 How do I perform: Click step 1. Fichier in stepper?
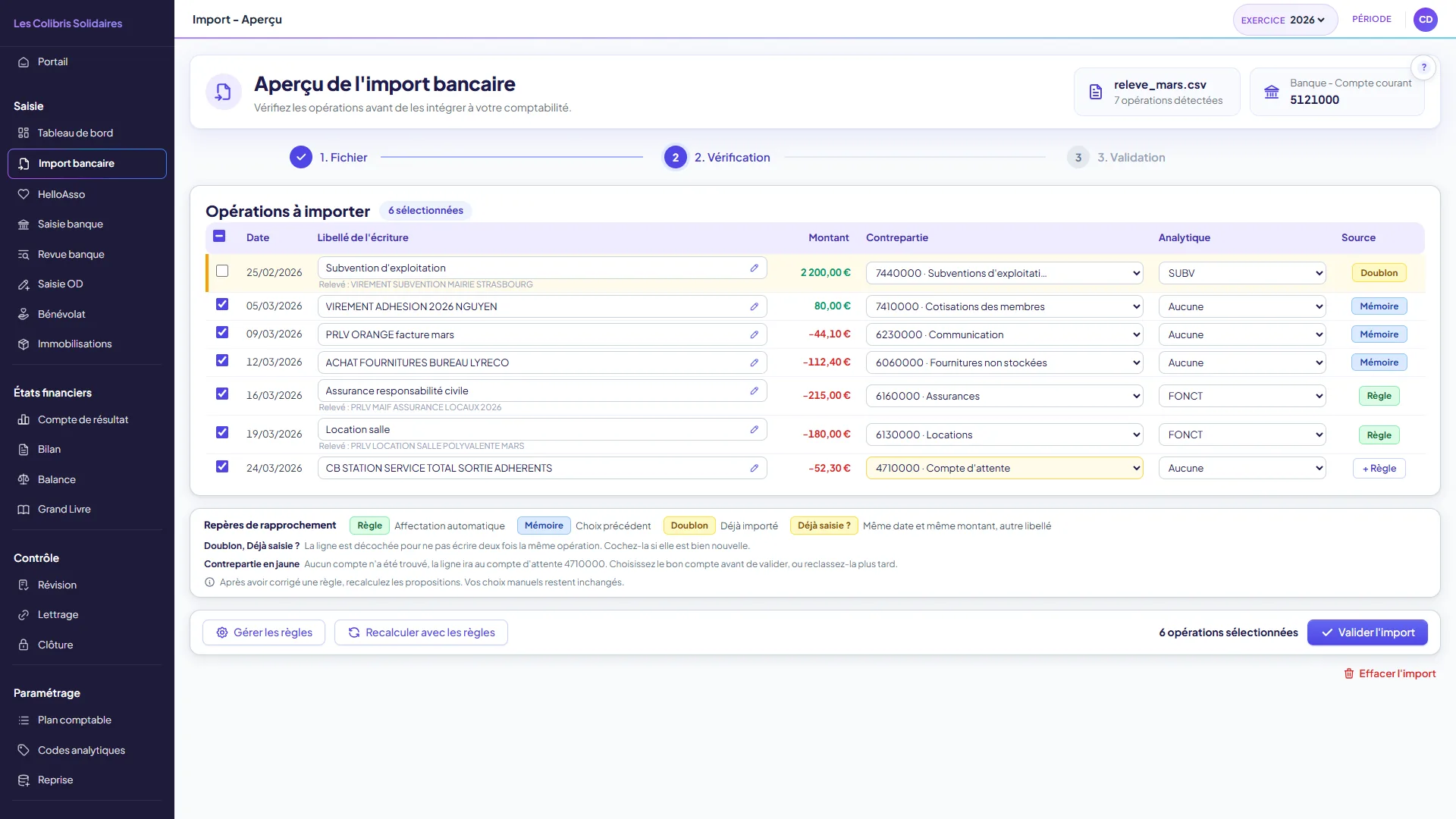(328, 157)
